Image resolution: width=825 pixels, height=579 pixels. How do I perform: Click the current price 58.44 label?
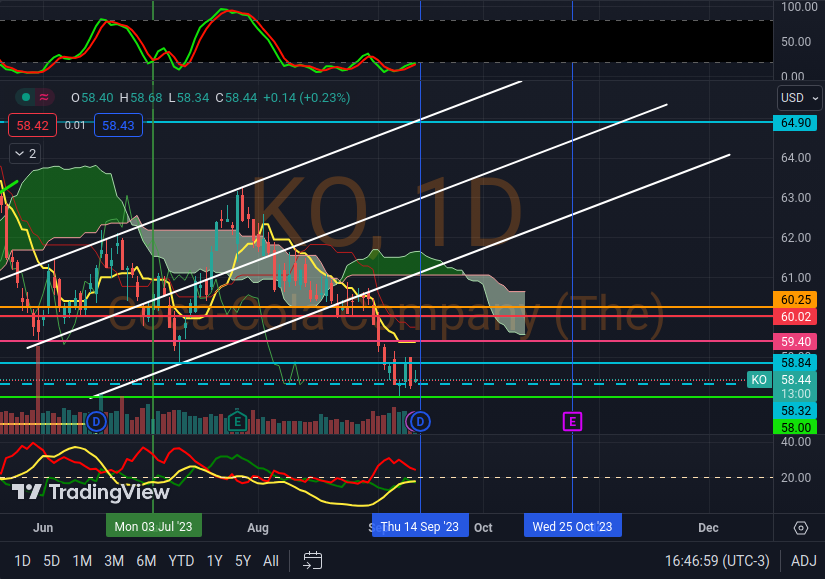[x=795, y=380]
